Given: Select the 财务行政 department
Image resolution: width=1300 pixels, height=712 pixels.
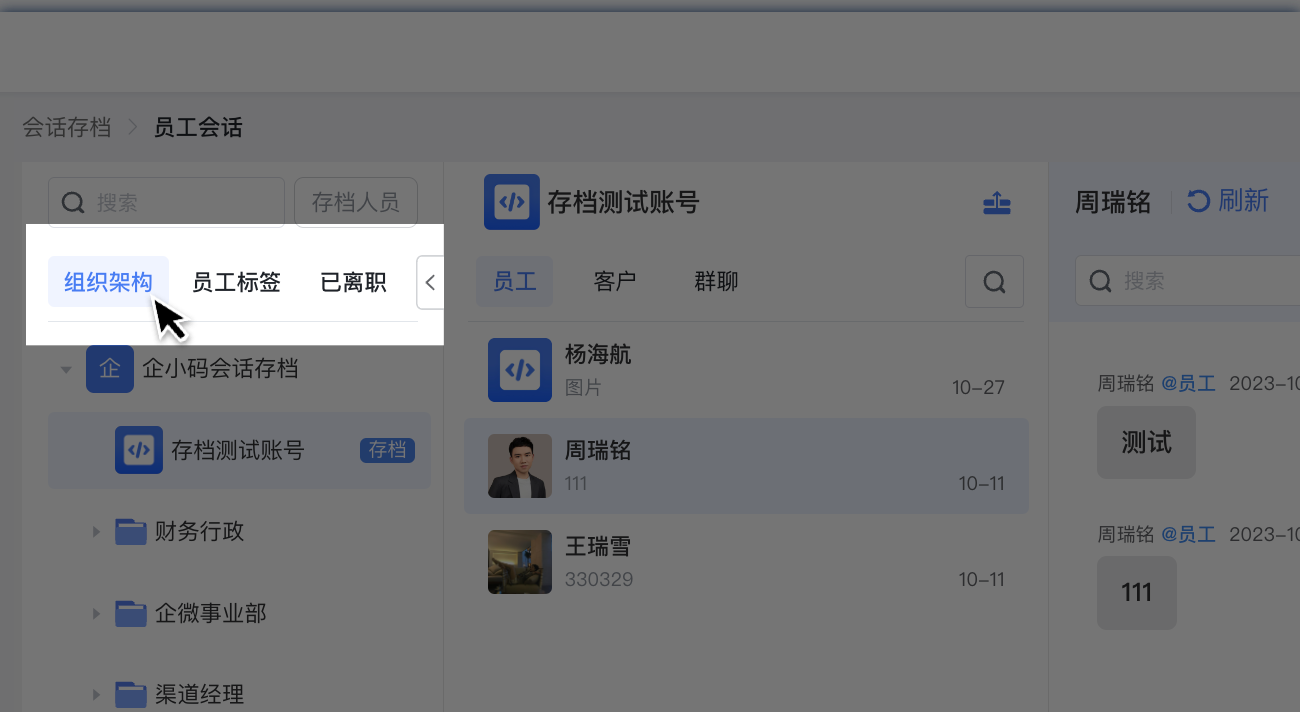Looking at the screenshot, I should click(200, 531).
